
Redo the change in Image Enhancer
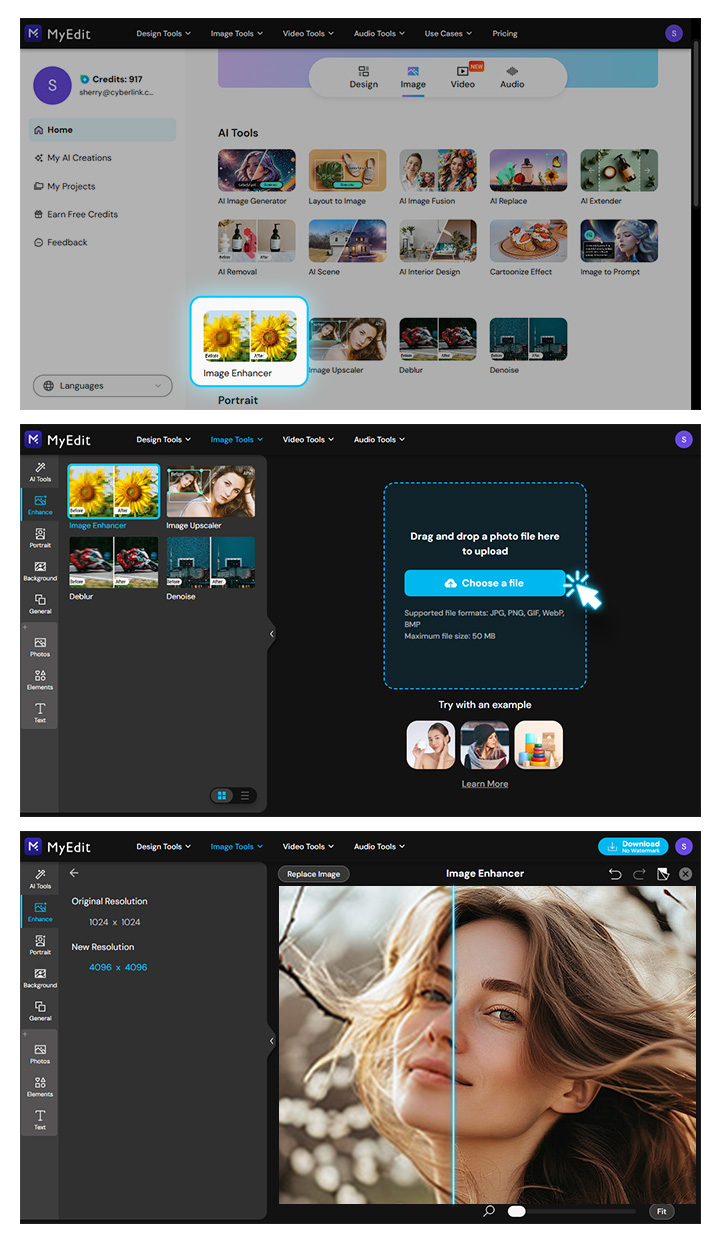tap(639, 874)
